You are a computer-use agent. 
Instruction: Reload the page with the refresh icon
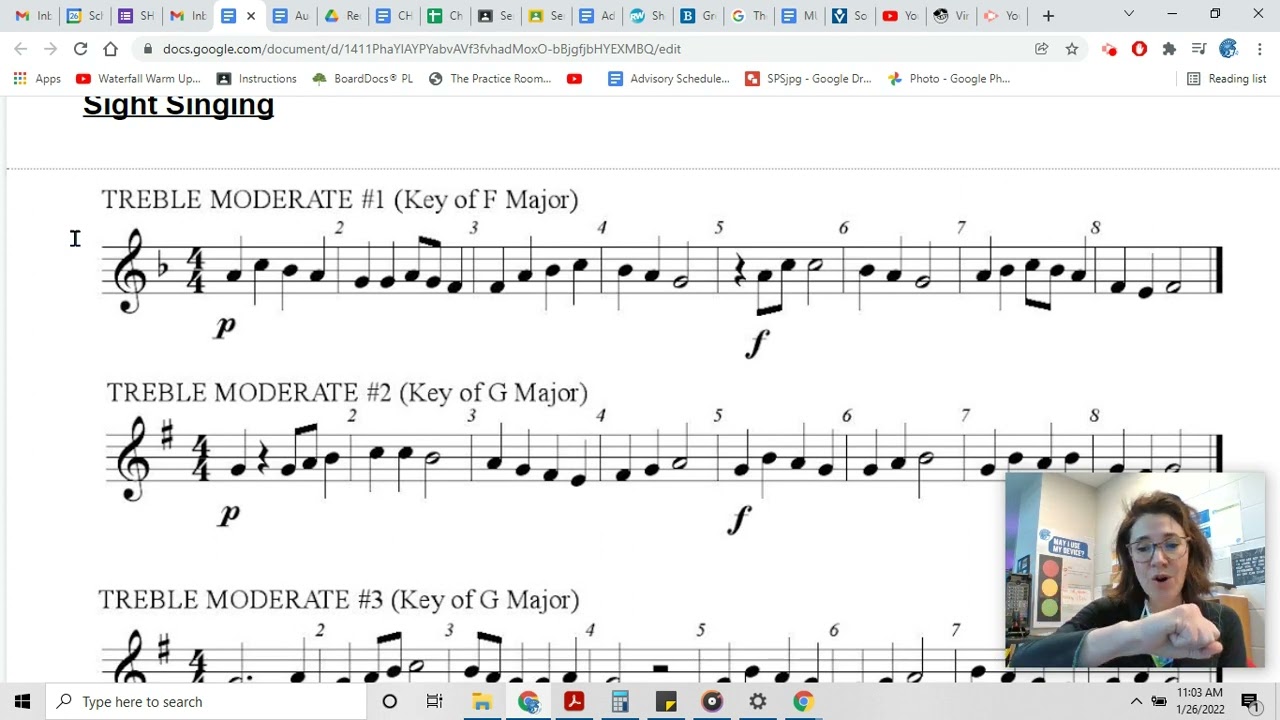(x=80, y=48)
